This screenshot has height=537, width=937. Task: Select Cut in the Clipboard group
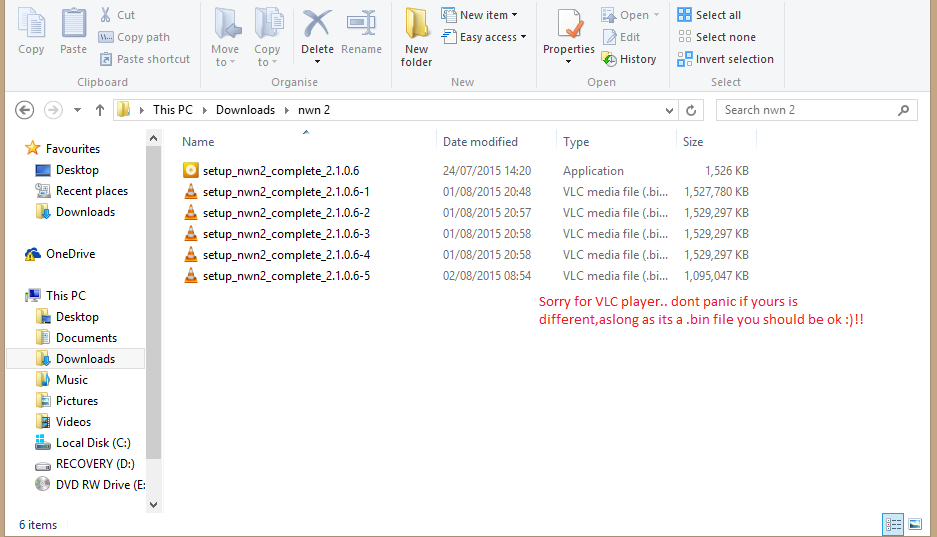(118, 15)
